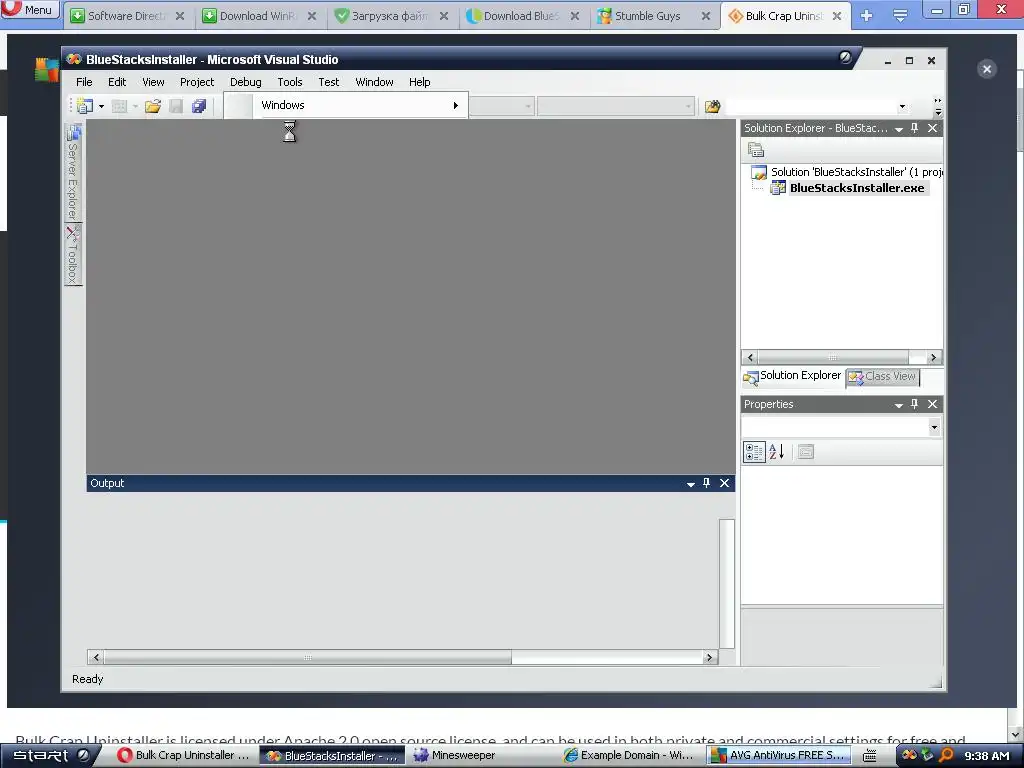Dismiss the lightbox with the round X button
The width and height of the screenshot is (1024, 768).
point(987,69)
